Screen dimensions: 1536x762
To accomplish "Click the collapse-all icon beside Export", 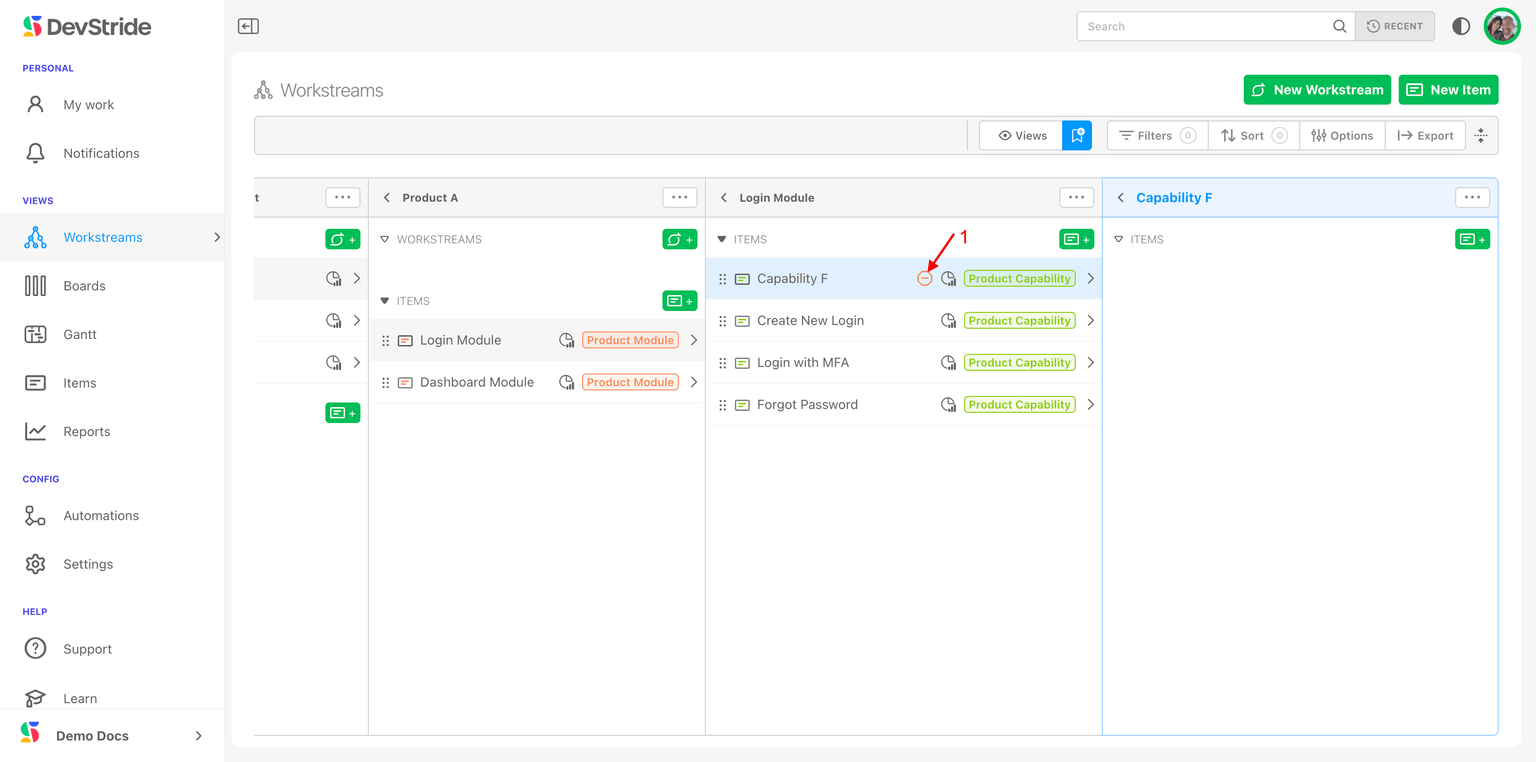I will point(1481,136).
